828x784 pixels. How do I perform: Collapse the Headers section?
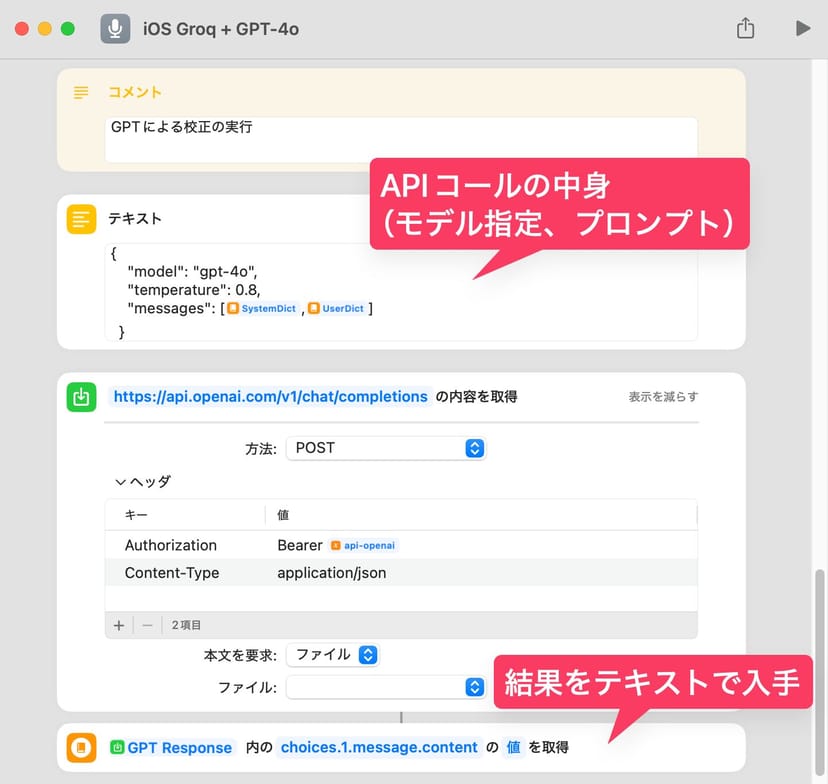pyautogui.click(x=121, y=481)
